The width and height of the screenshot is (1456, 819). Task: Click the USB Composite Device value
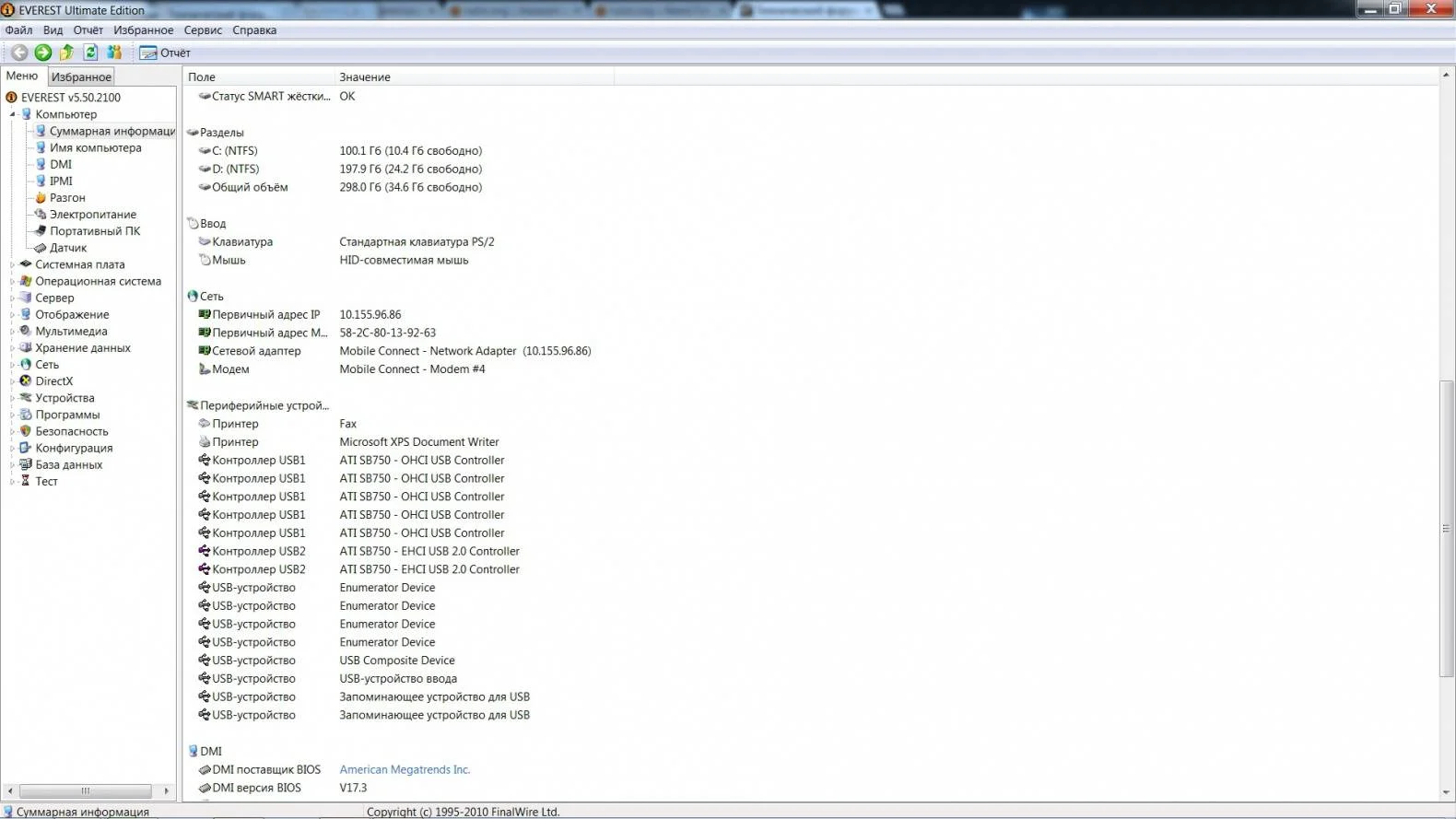point(397,661)
